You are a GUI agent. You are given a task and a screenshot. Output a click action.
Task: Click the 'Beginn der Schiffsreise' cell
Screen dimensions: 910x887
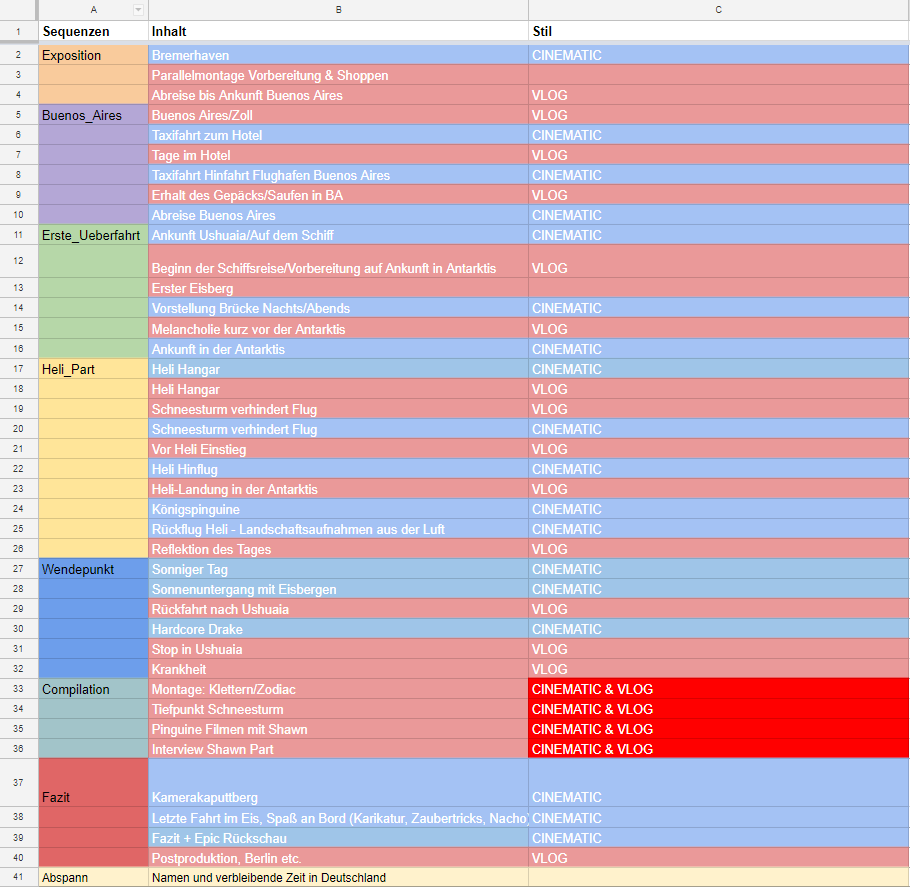coord(338,261)
